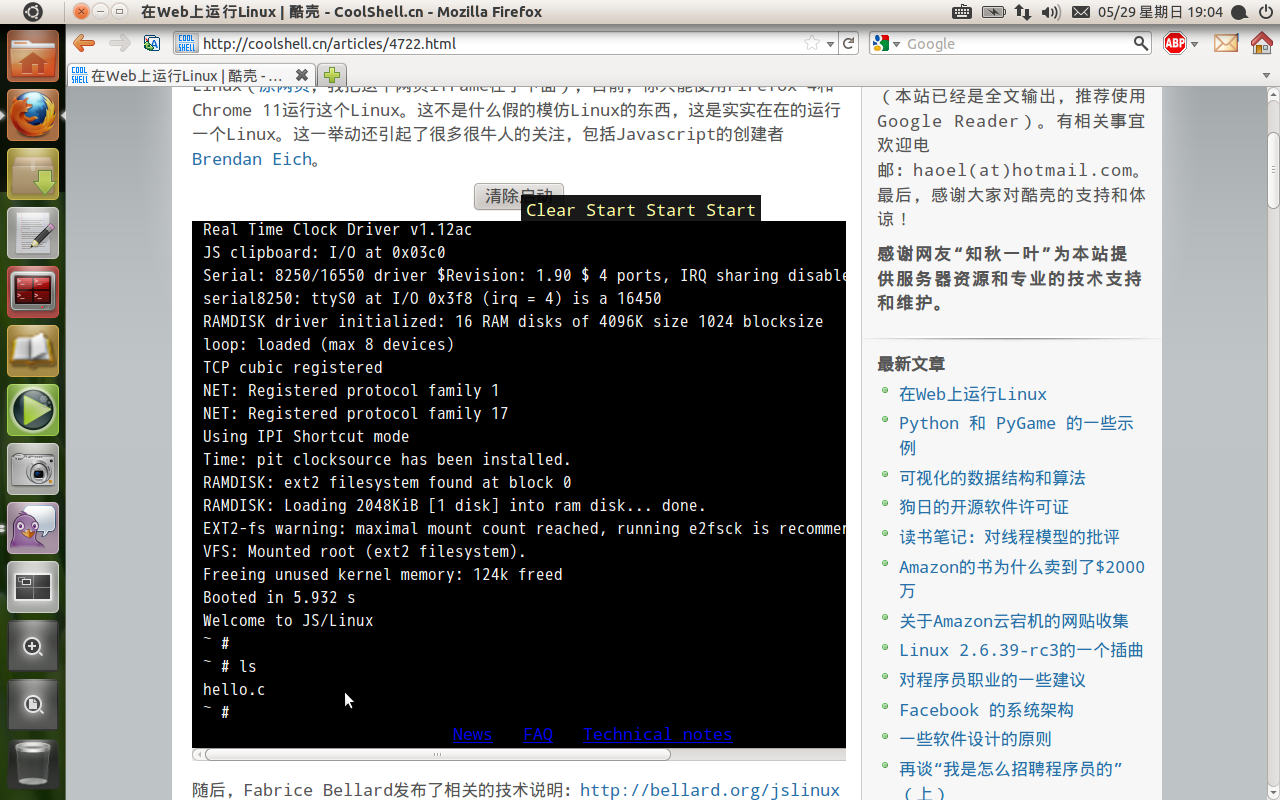
Task: Open the bellard.org/jslinux link
Action: pos(710,790)
